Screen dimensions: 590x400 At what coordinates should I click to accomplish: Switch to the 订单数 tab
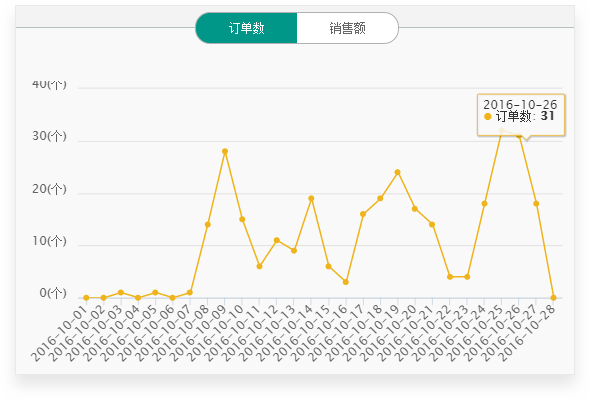[246, 28]
